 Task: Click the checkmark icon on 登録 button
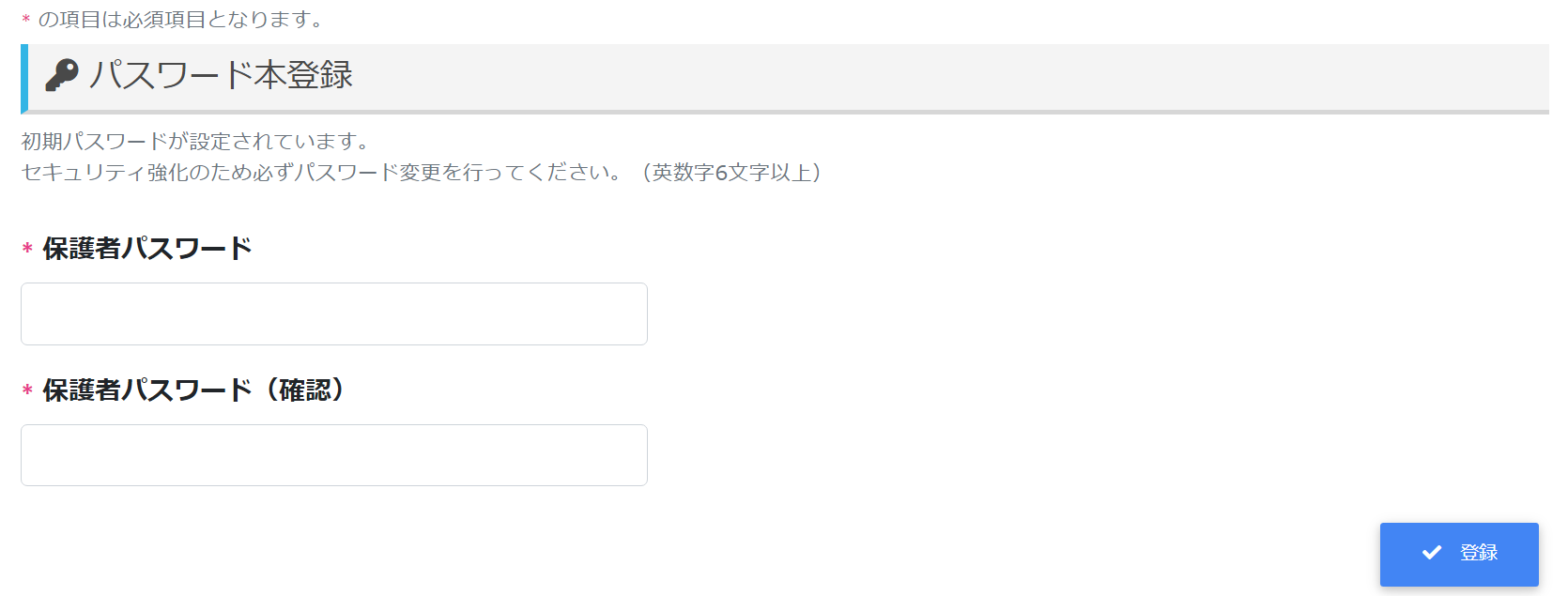click(x=1432, y=553)
